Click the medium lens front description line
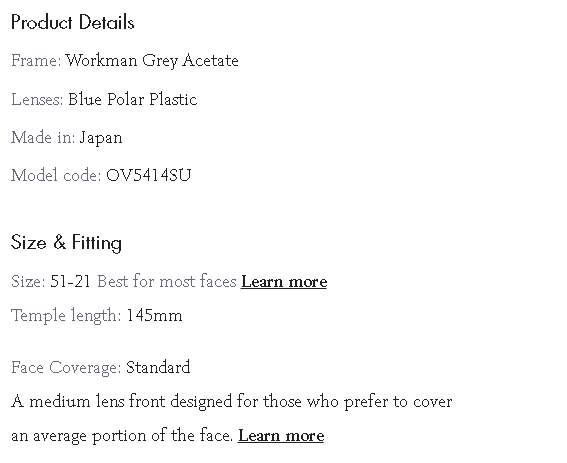Screen dimensions: 567x463 pyautogui.click(x=232, y=402)
